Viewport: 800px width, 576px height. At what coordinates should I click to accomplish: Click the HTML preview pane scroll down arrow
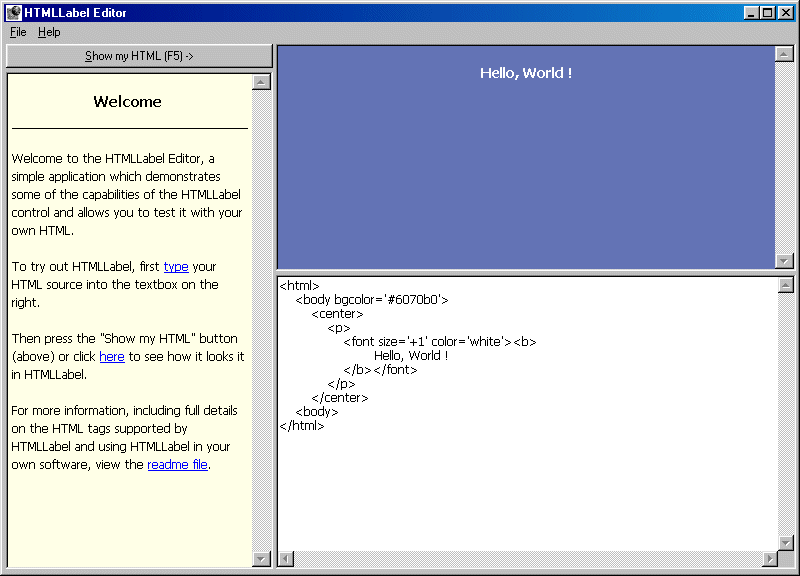pyautogui.click(x=784, y=261)
